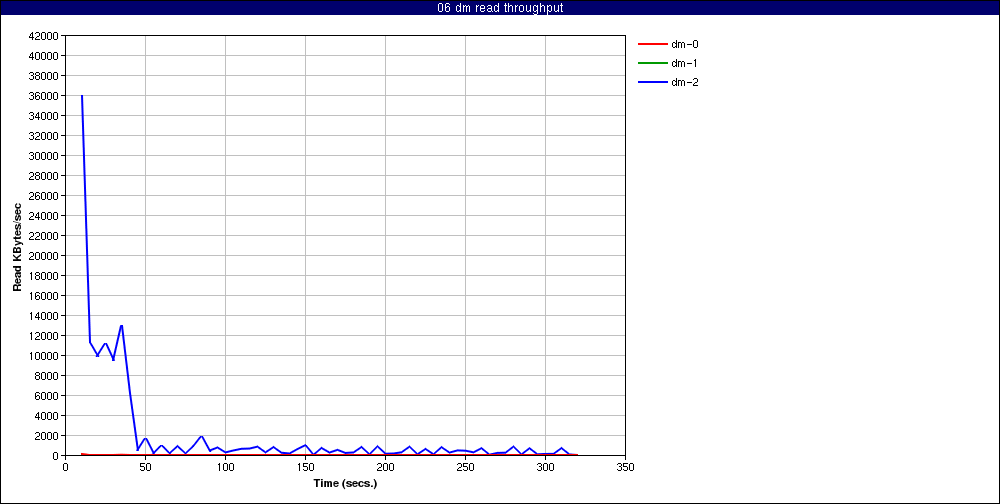Click the '06 dm read throughput' chart title
Screen dimensions: 1000x504
pos(500,8)
